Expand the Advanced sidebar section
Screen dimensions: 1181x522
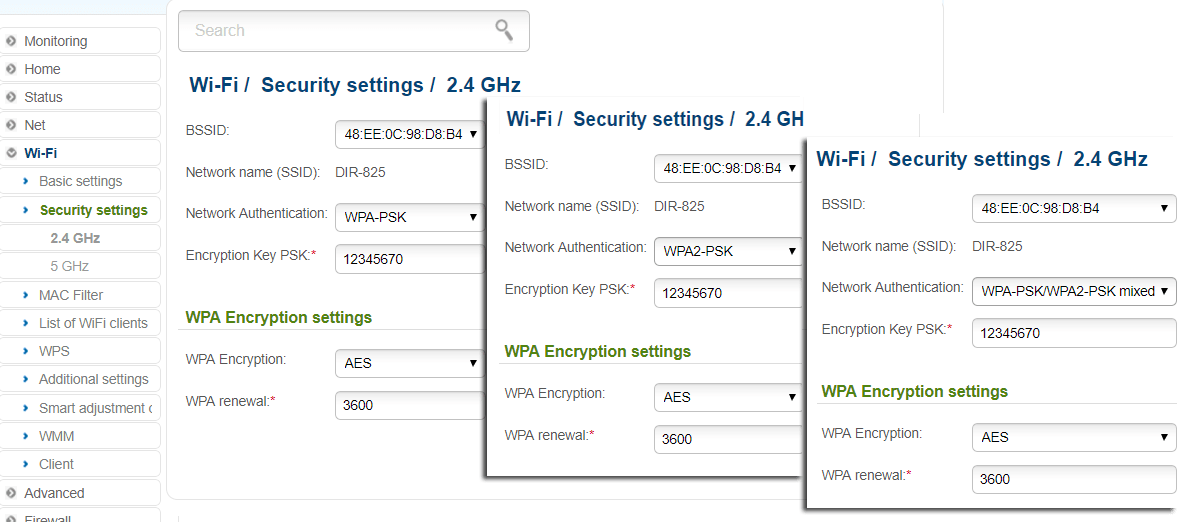coord(54,493)
